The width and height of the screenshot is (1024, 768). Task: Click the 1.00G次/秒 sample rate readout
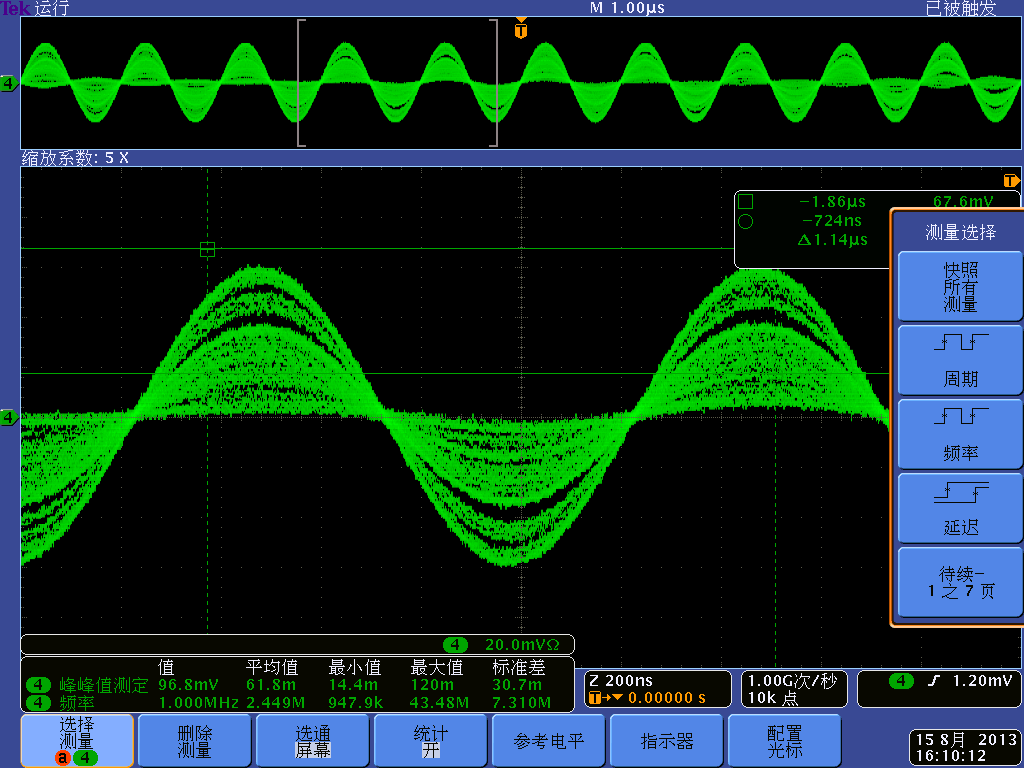[792, 680]
